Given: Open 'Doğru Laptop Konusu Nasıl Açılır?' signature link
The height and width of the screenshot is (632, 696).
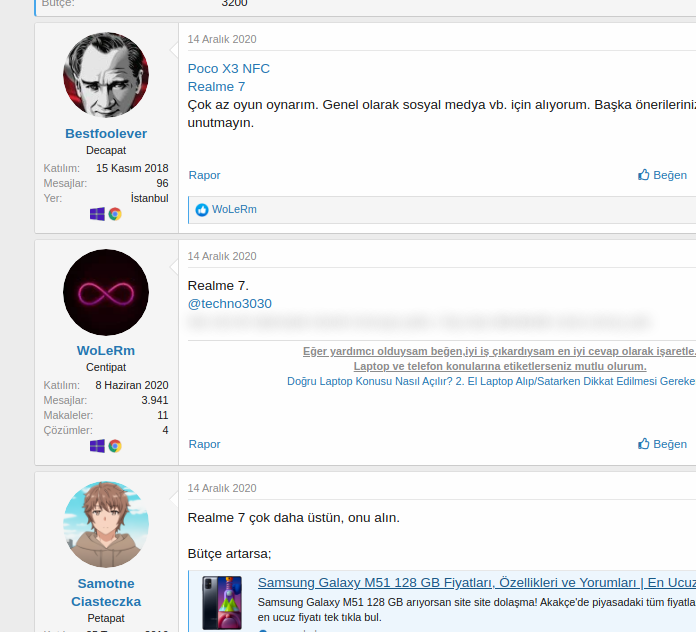Looking at the screenshot, I should (370, 381).
